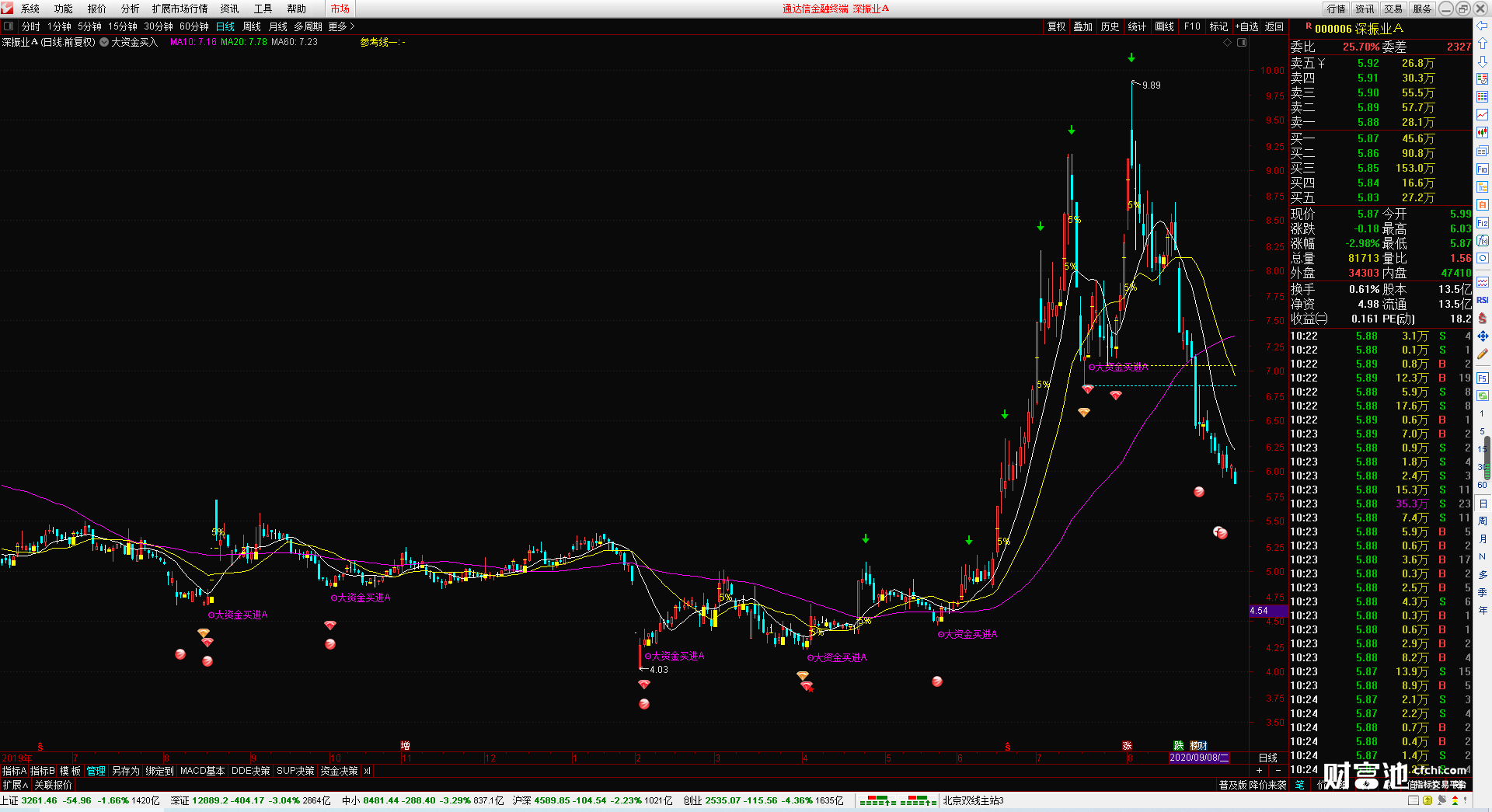
Task: Select the 15-minute period in sidebar
Action: [1483, 449]
